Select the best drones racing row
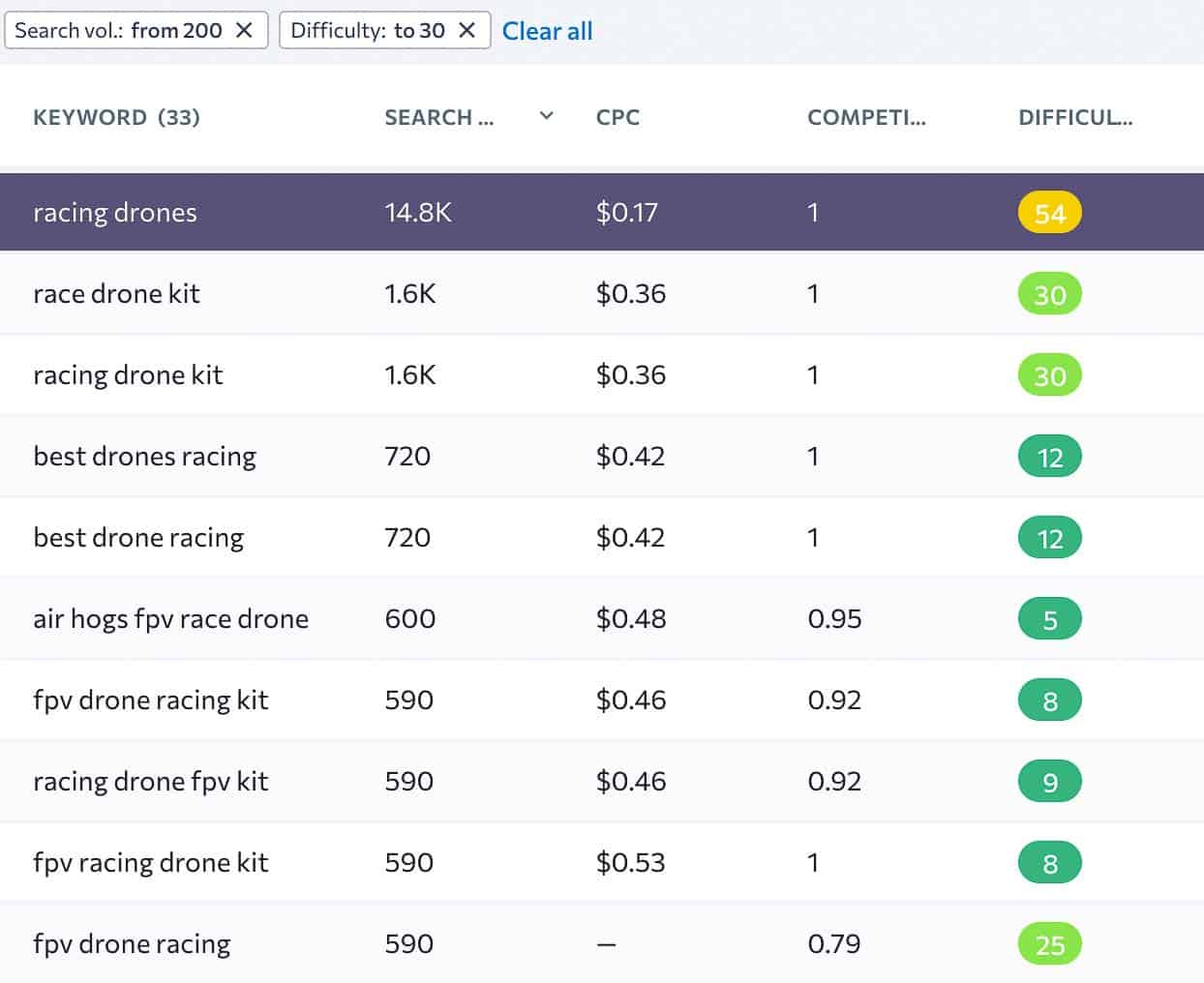 point(145,456)
